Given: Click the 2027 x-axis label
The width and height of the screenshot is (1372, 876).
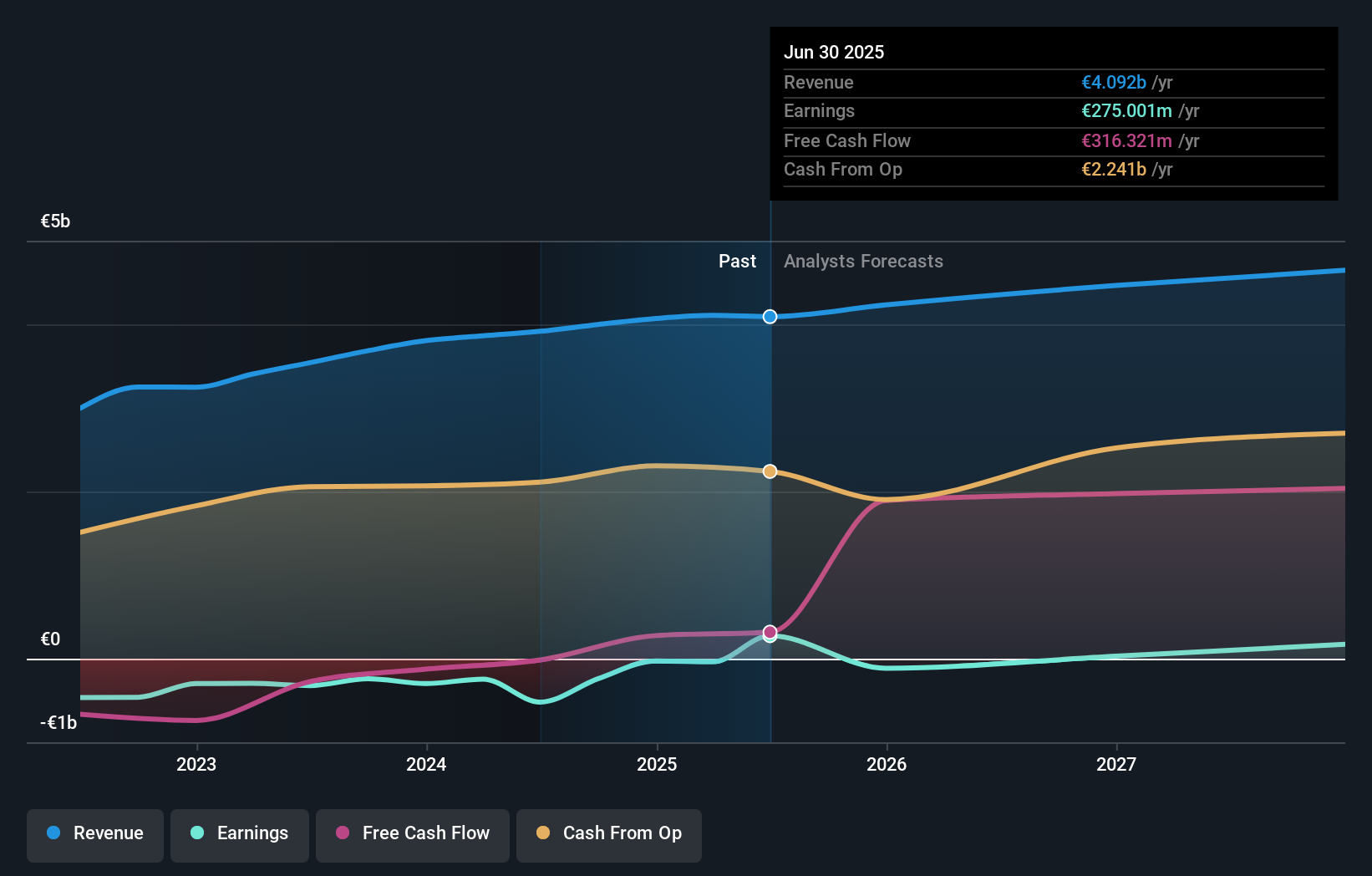Looking at the screenshot, I should (x=1116, y=764).
